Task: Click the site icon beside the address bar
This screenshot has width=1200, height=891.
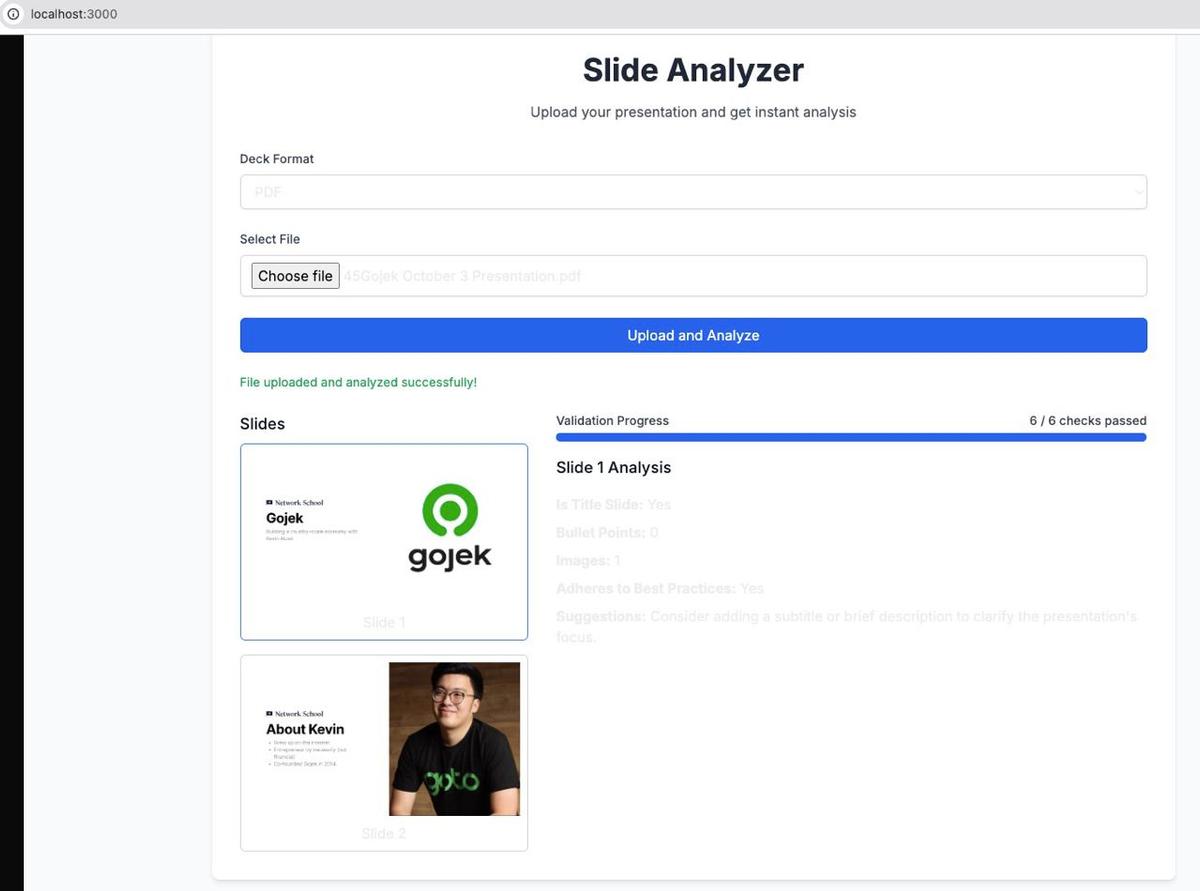Action: point(12,14)
